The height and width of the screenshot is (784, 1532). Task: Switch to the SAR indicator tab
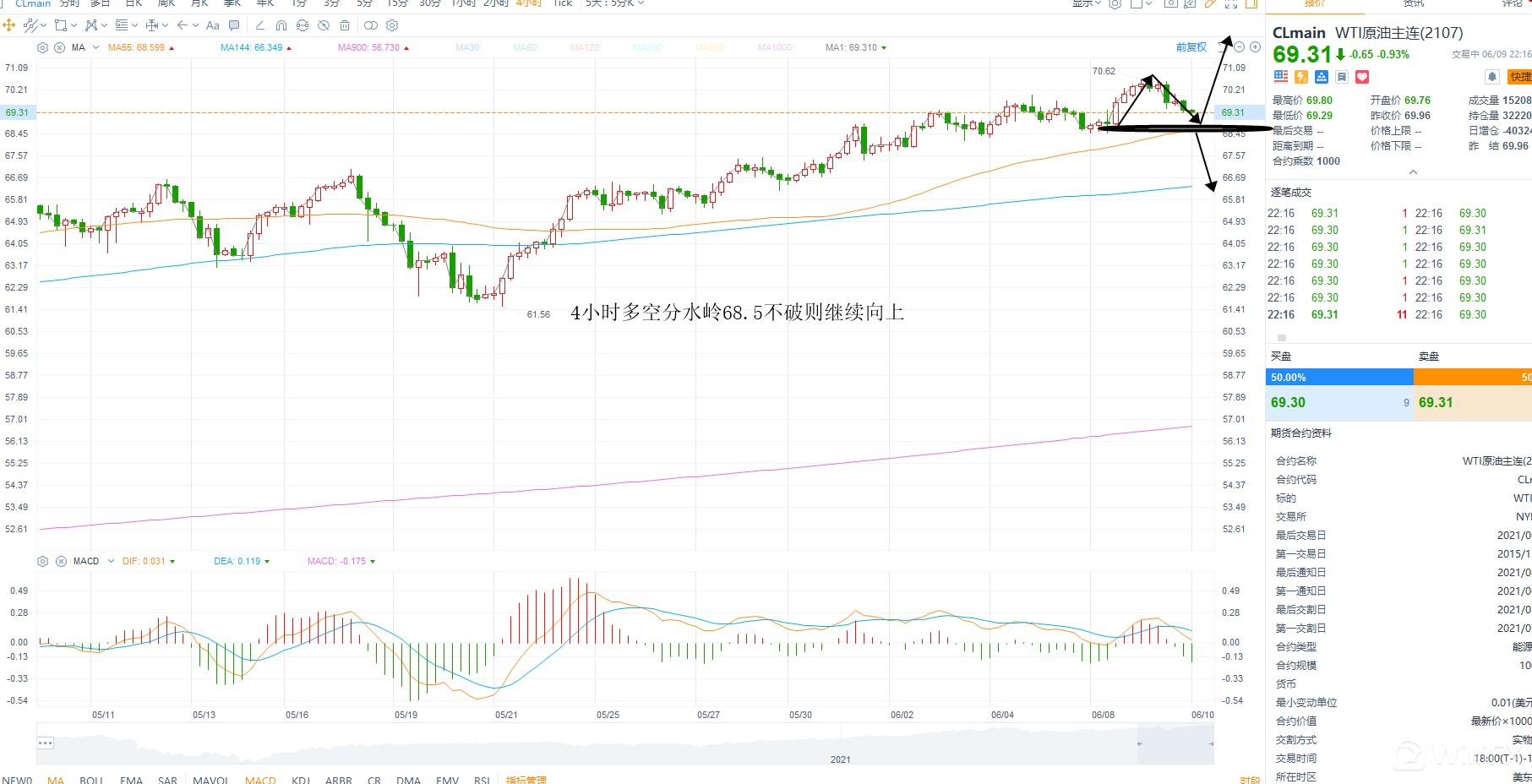click(167, 780)
